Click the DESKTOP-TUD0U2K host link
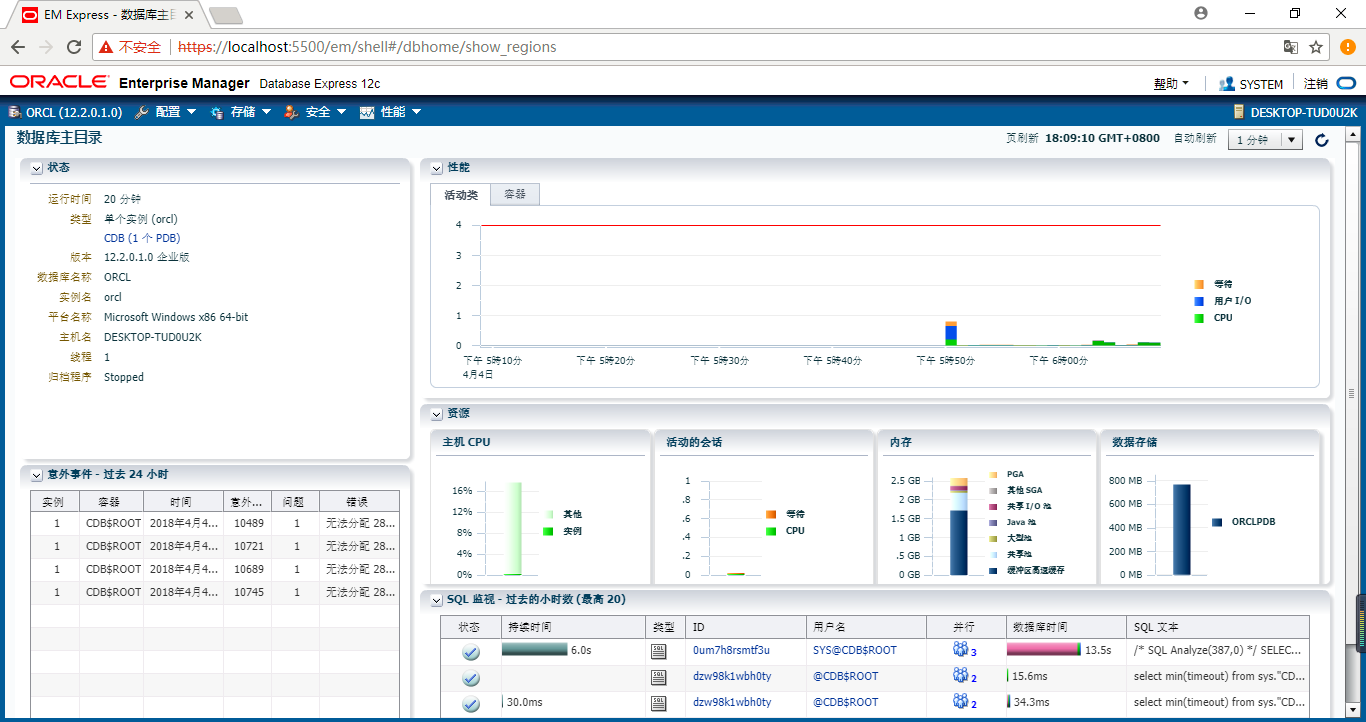This screenshot has width=1366, height=722. (x=1304, y=112)
